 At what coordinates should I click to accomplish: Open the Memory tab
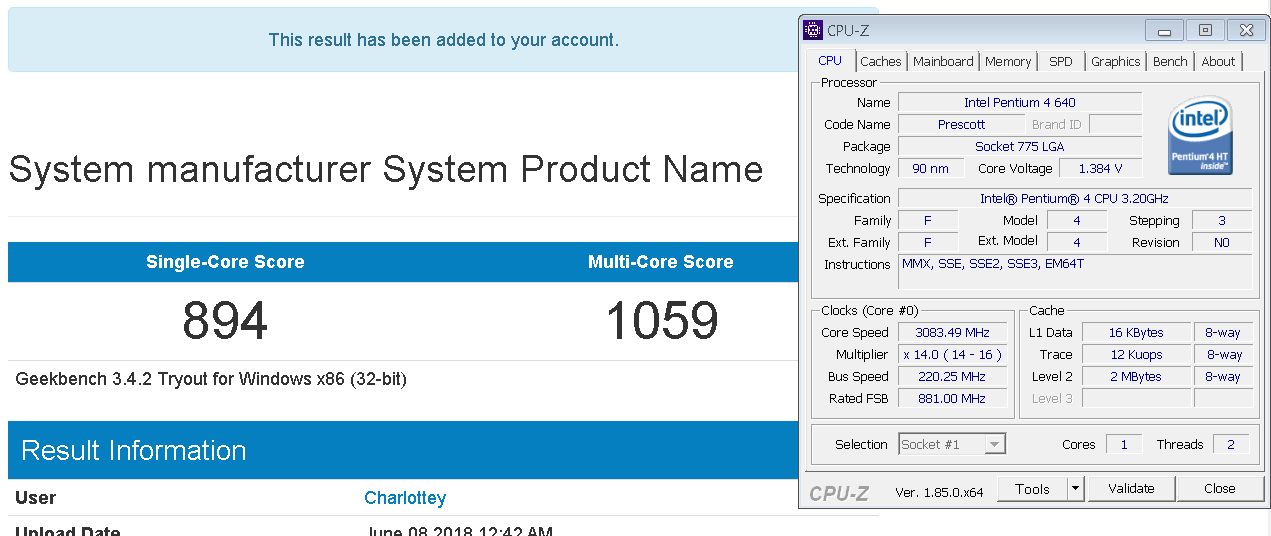[1008, 61]
